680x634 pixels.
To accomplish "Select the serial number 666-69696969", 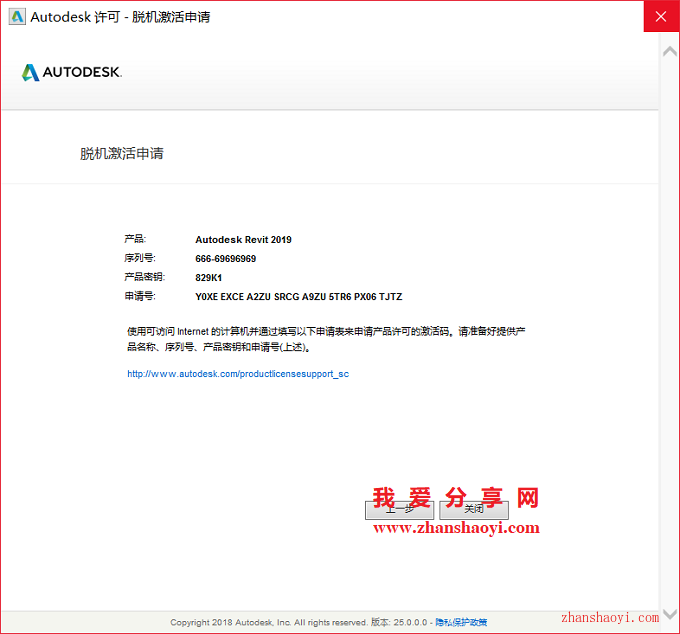I will pos(226,259).
